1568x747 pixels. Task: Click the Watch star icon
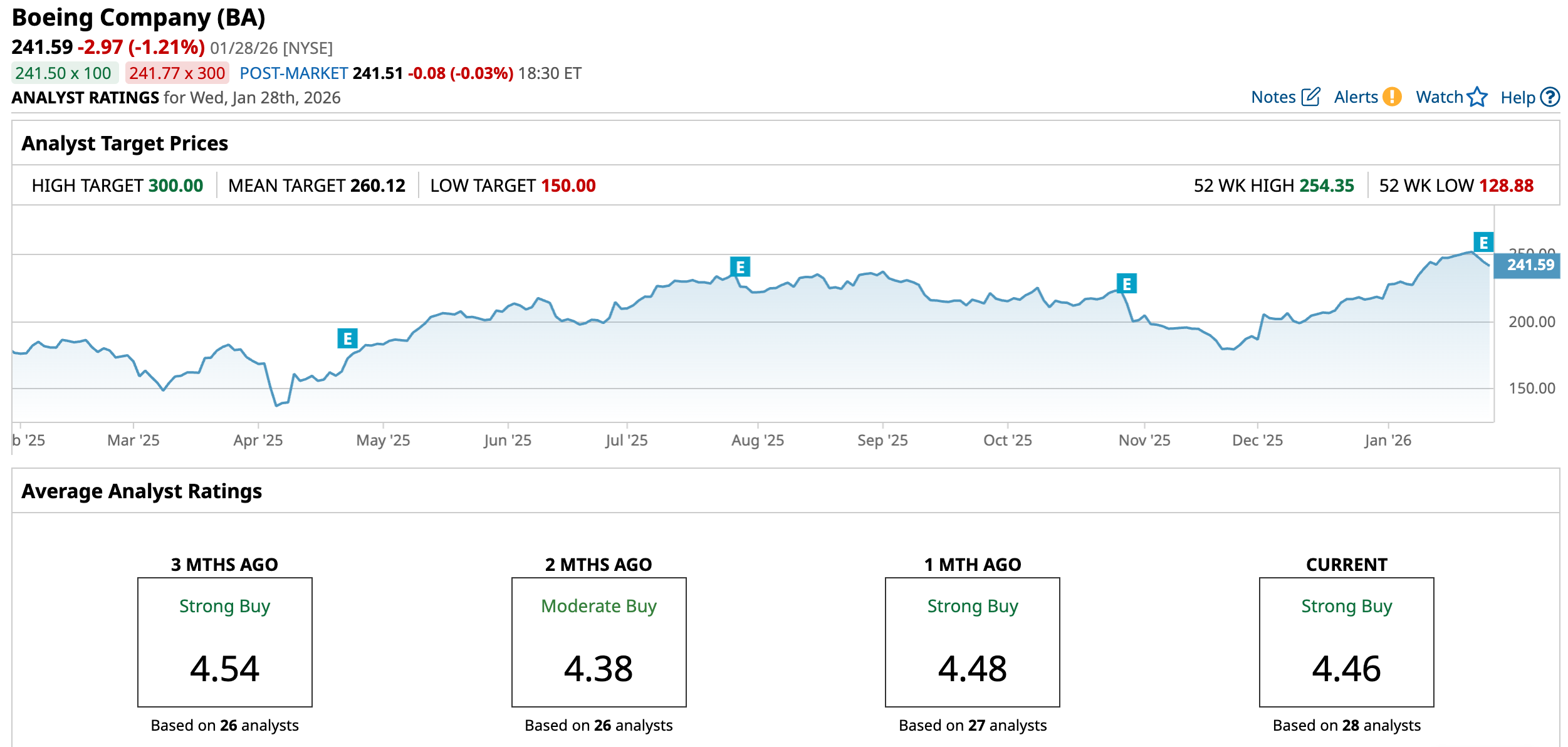[1477, 97]
